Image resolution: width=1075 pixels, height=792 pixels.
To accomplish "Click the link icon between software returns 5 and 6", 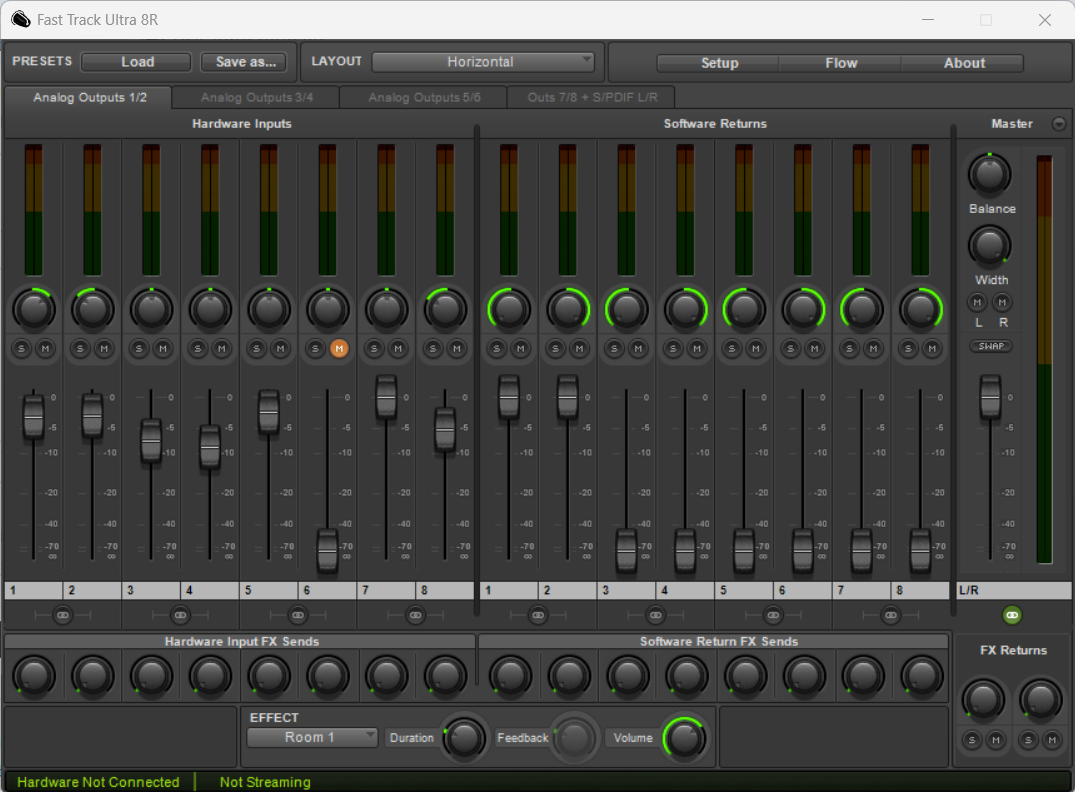I will click(x=773, y=615).
